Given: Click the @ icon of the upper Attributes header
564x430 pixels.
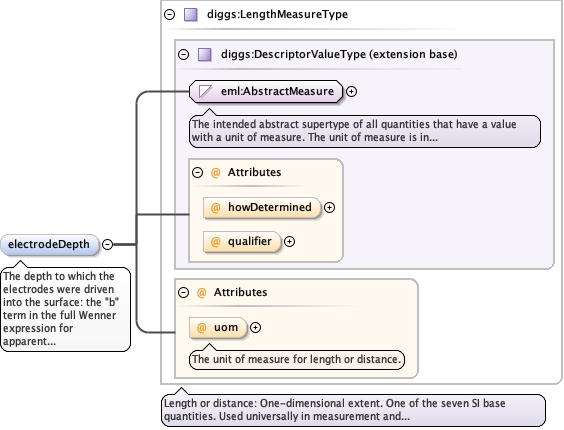Looking at the screenshot, I should coord(215,173).
